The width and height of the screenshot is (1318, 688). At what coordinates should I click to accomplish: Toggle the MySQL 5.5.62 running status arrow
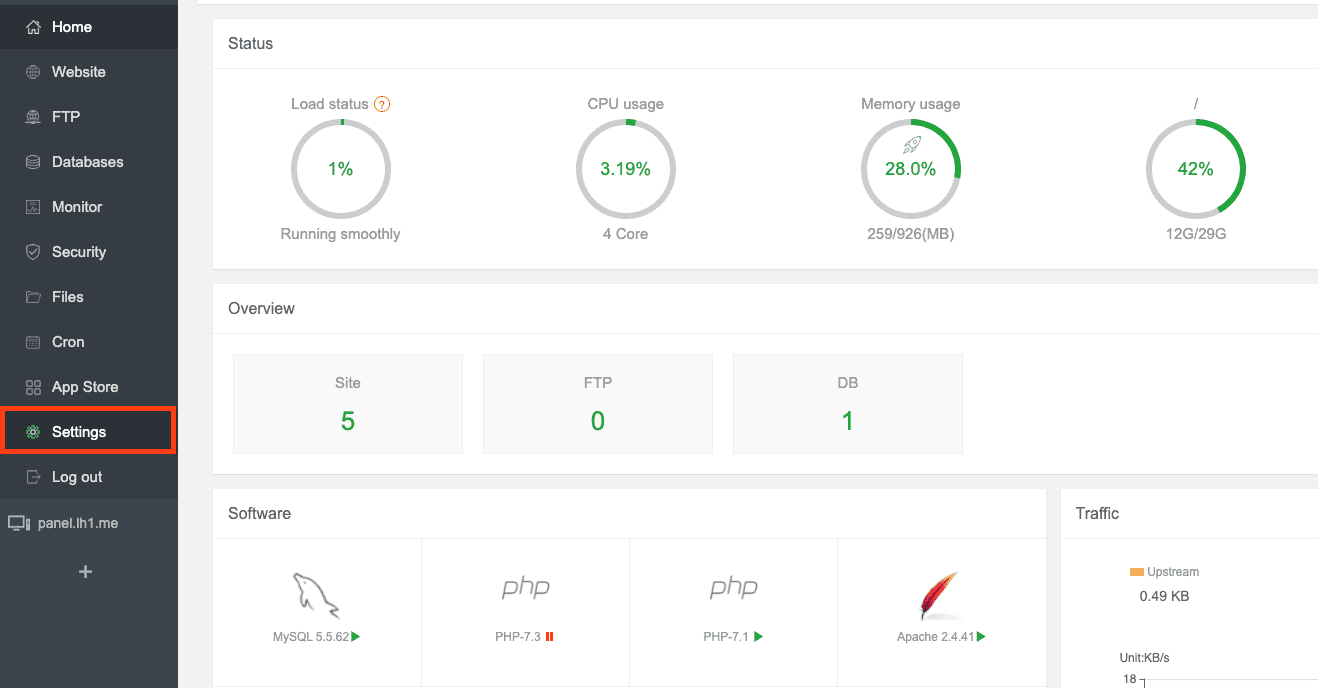click(x=356, y=637)
